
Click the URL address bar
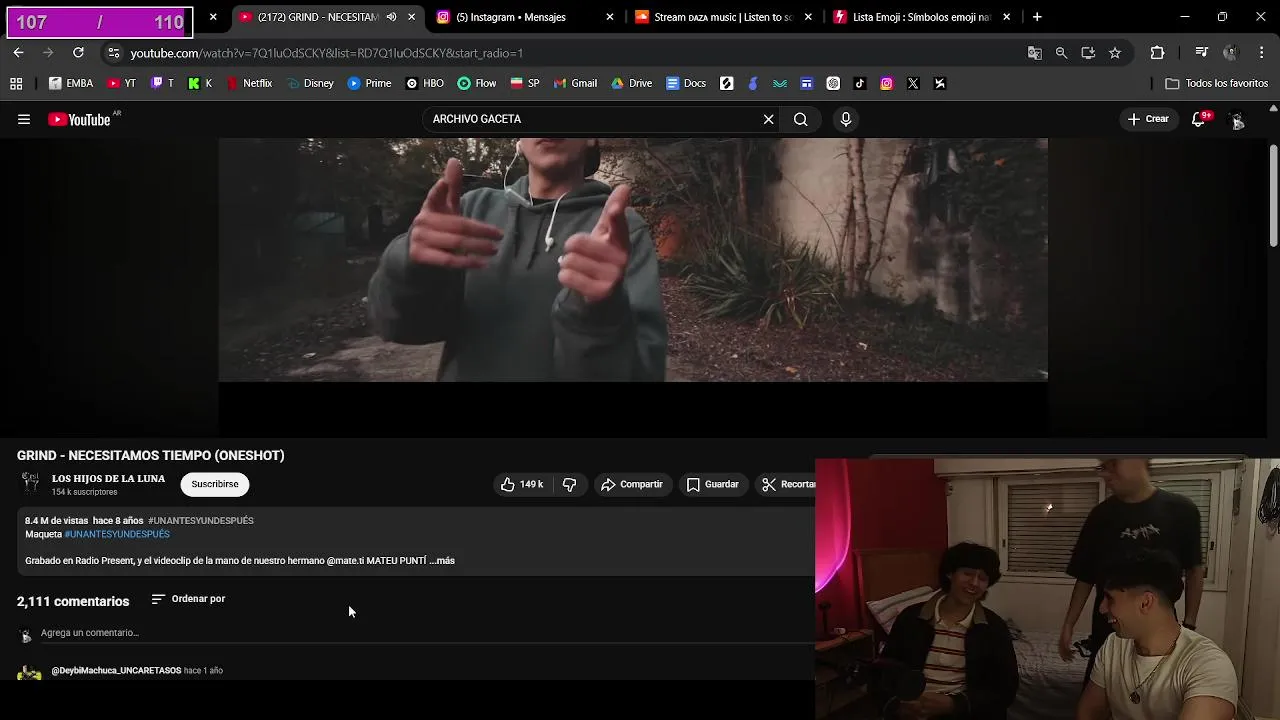(x=570, y=53)
